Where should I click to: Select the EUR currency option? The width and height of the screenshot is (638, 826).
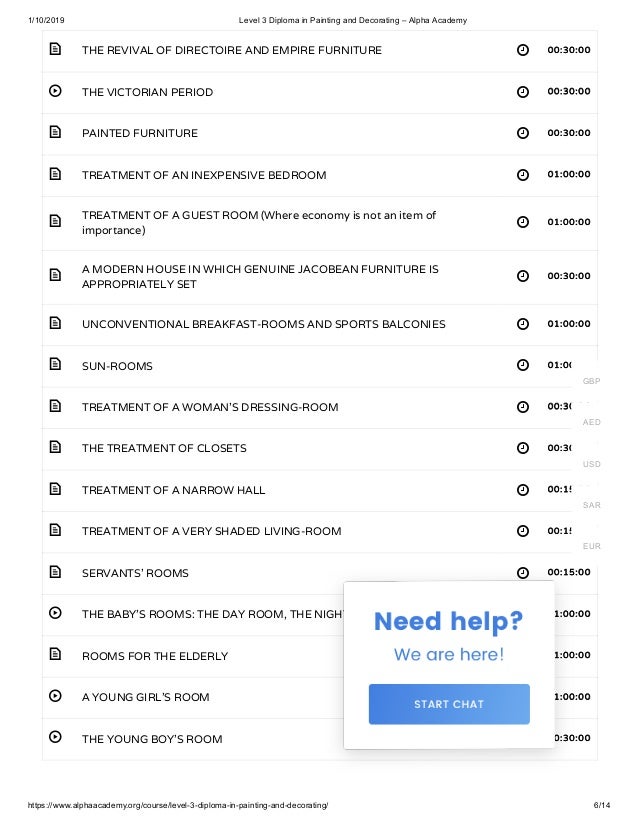point(592,546)
